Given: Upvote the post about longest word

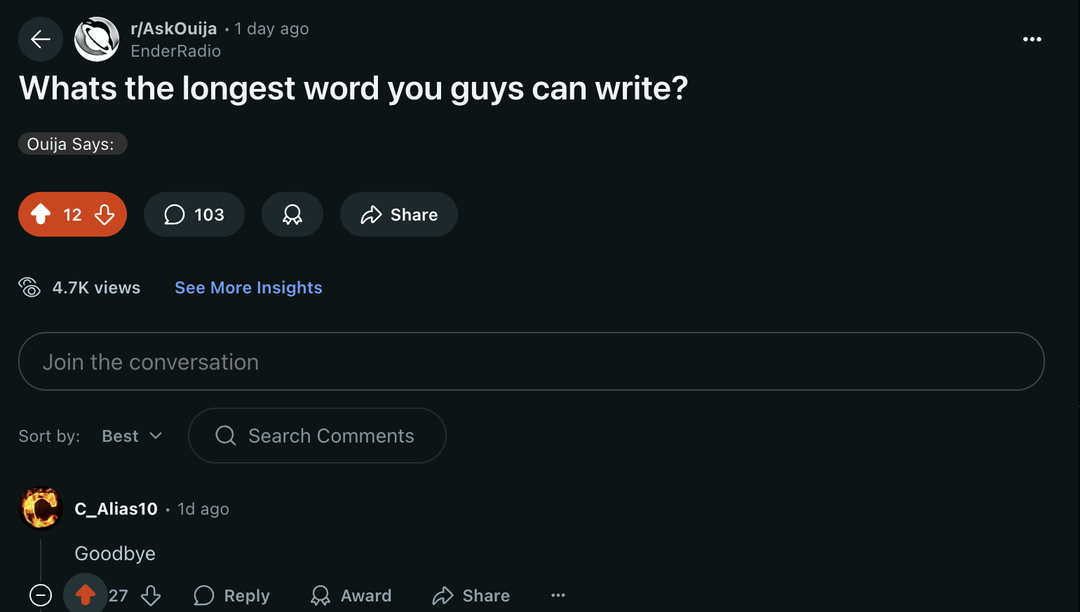Looking at the screenshot, I should [x=41, y=214].
